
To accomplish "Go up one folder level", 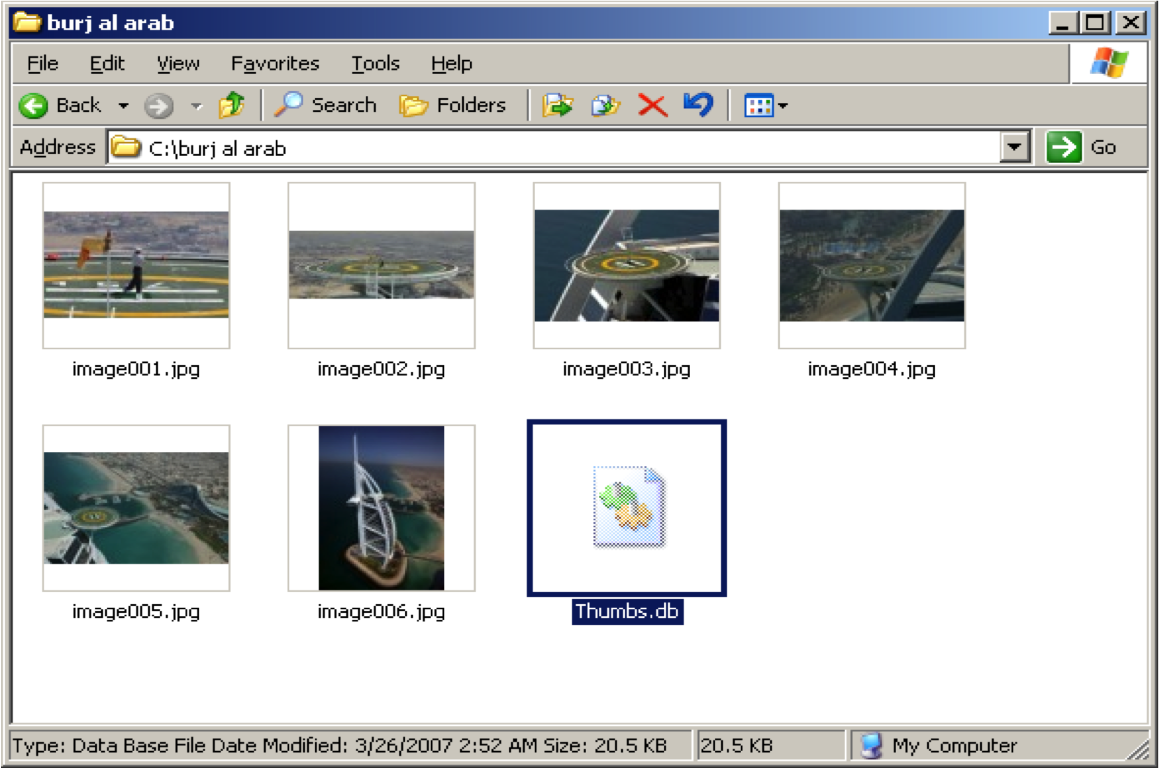I will 232,105.
